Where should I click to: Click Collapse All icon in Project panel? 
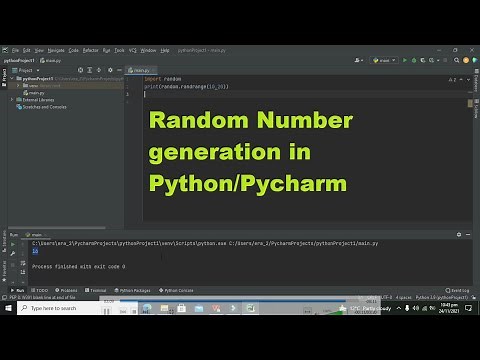coord(99,70)
